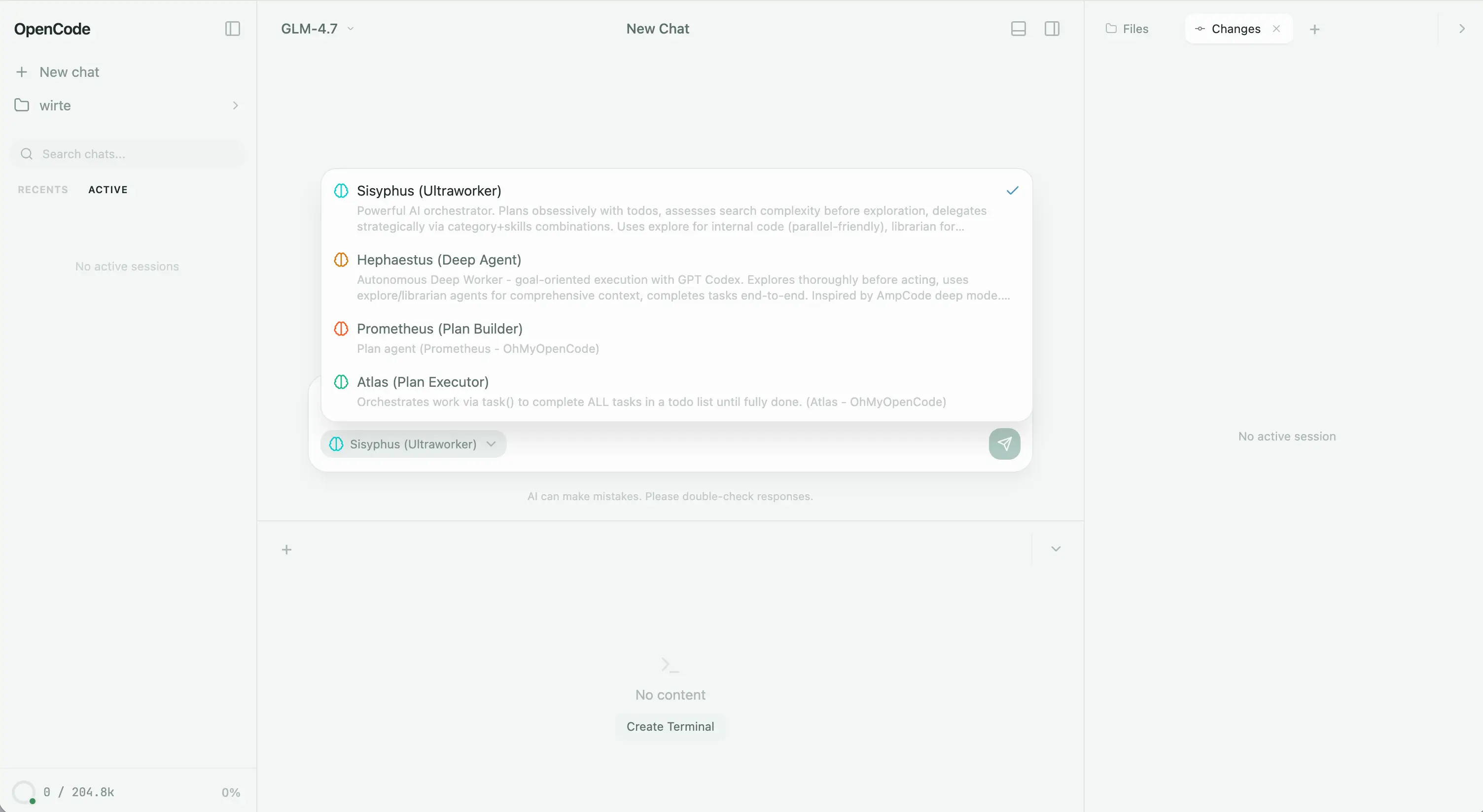The image size is (1483, 812).
Task: Expand the wirte folder
Action: [x=235, y=105]
